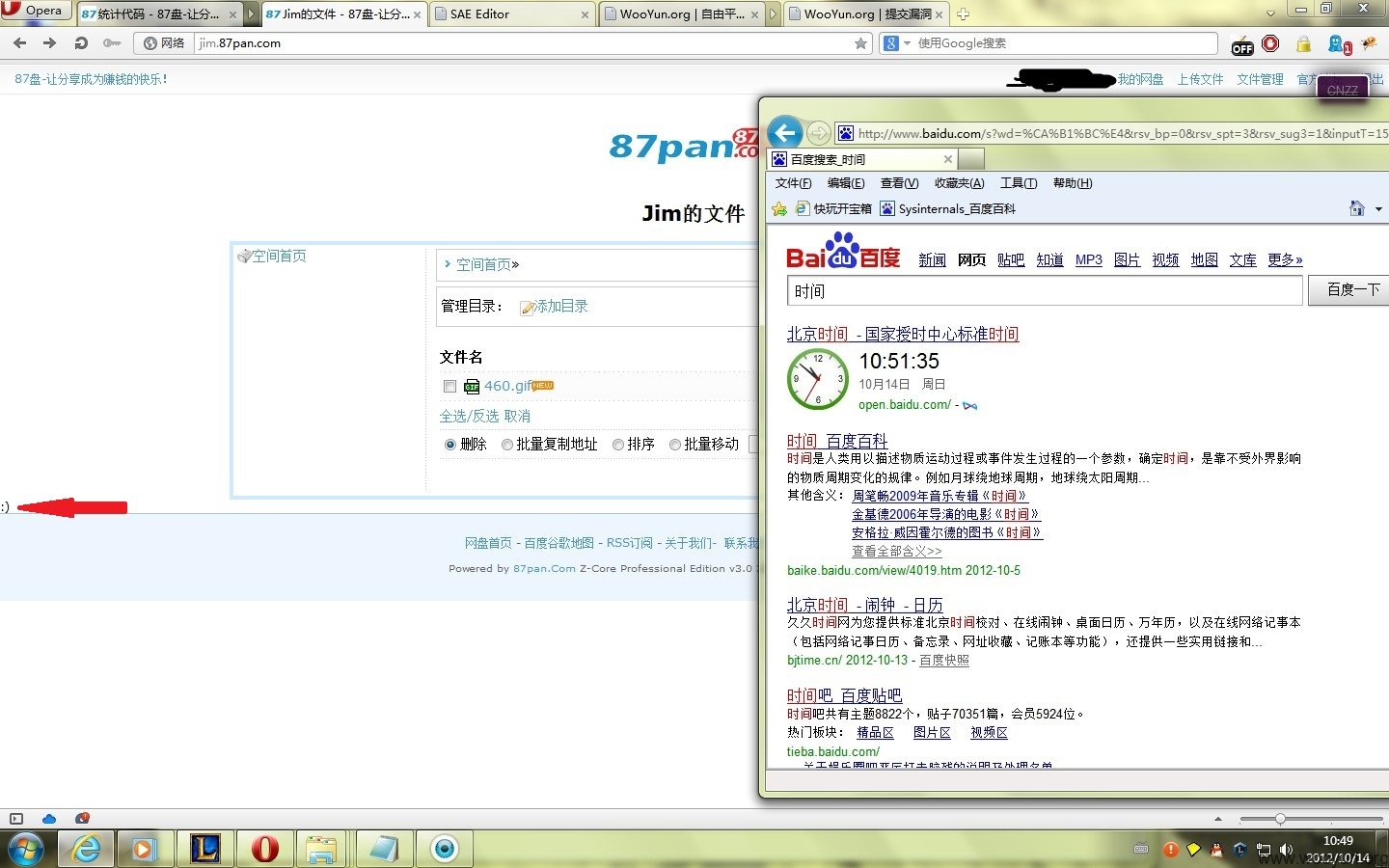
Task: Open Sysinternals_百度百科 favorite
Action: tap(948, 208)
